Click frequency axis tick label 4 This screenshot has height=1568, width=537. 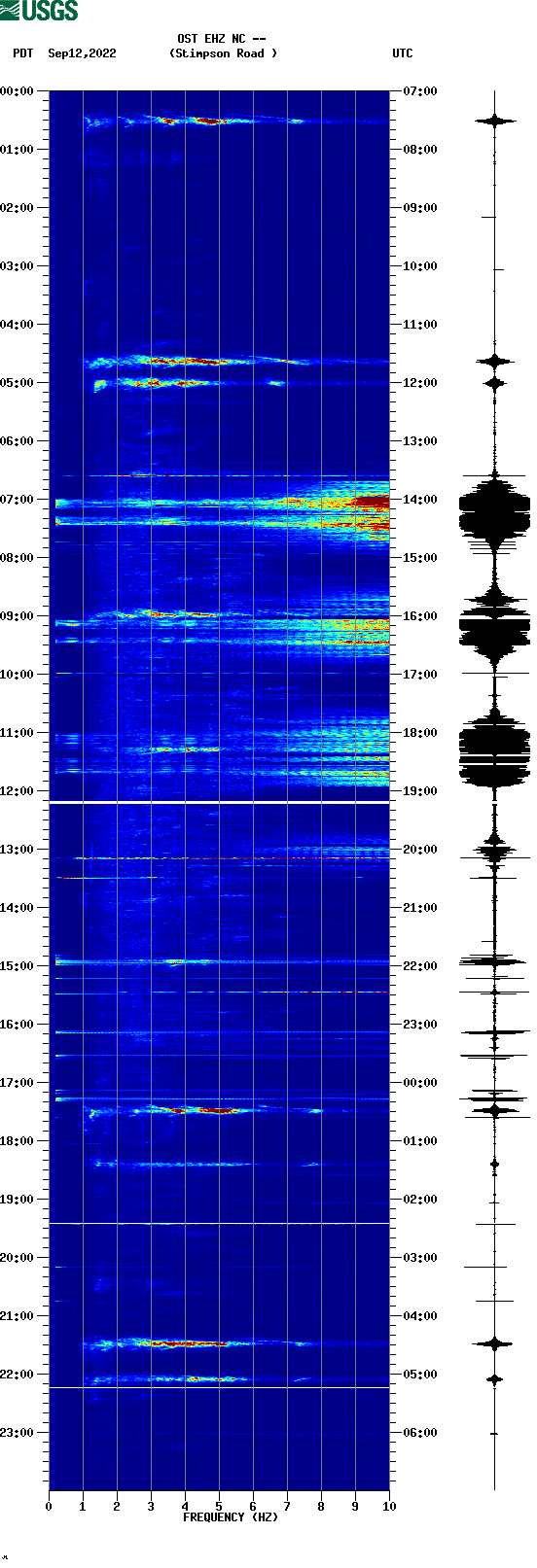pyautogui.click(x=185, y=1507)
